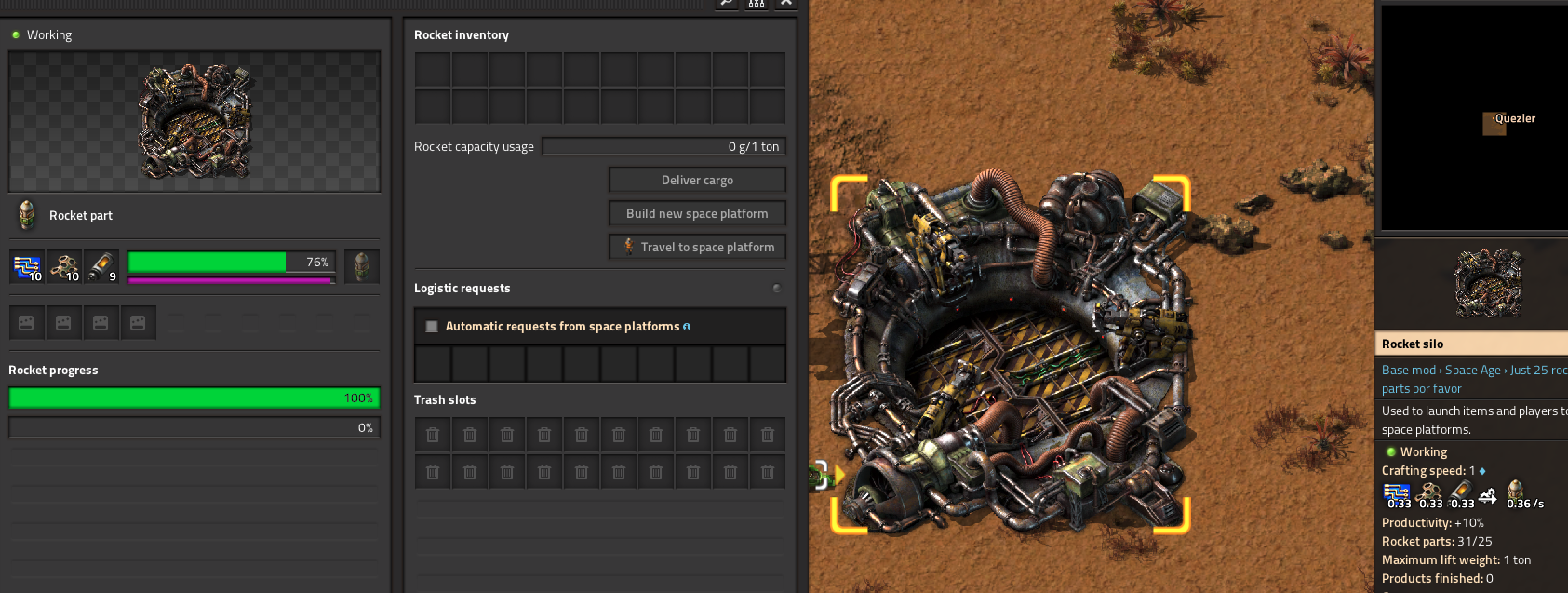Image resolution: width=1568 pixels, height=593 pixels.
Task: Select the low density structure ingredient slot
Action: coord(64,266)
